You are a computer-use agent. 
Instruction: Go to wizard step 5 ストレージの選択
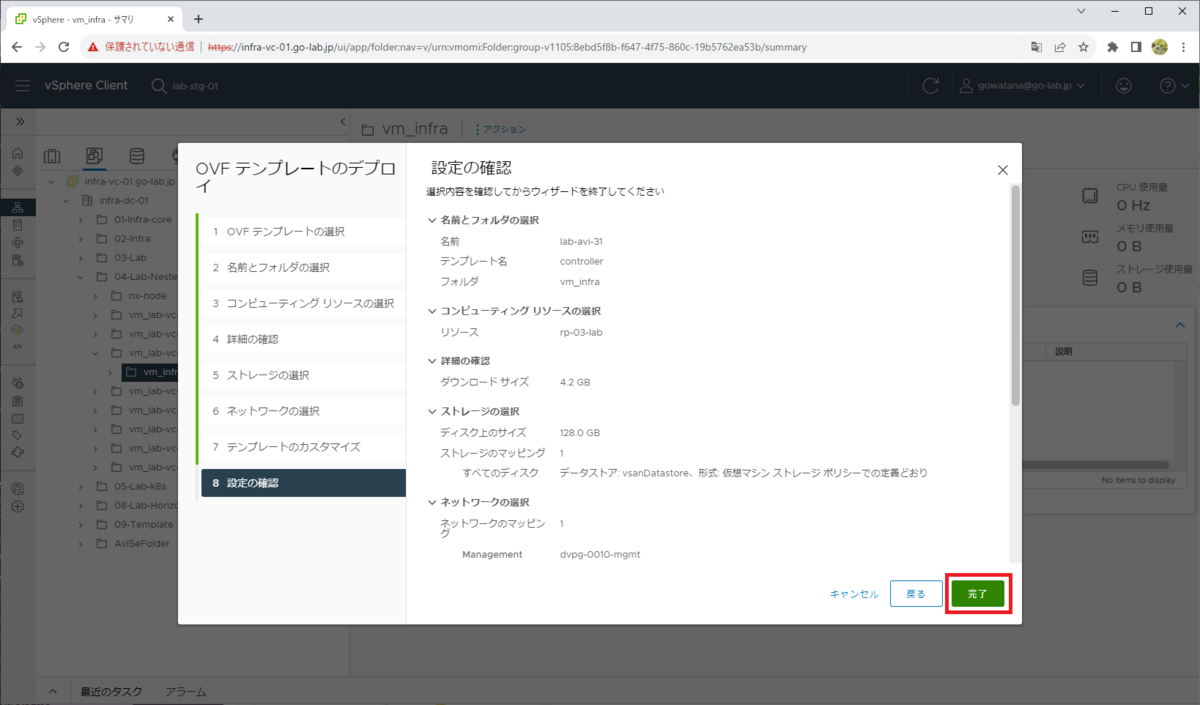tap(302, 375)
